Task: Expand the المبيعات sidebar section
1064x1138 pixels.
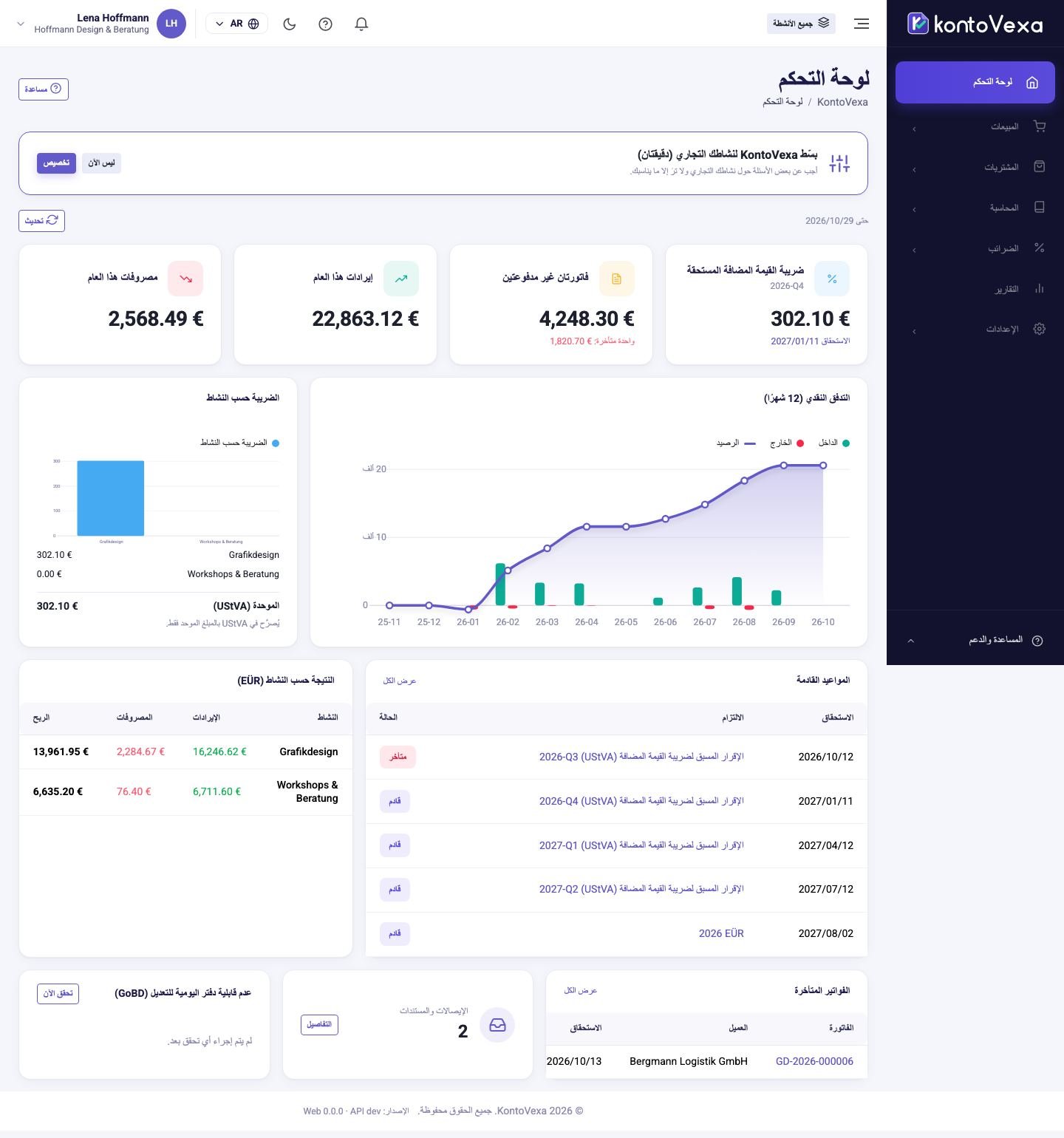Action: point(975,127)
